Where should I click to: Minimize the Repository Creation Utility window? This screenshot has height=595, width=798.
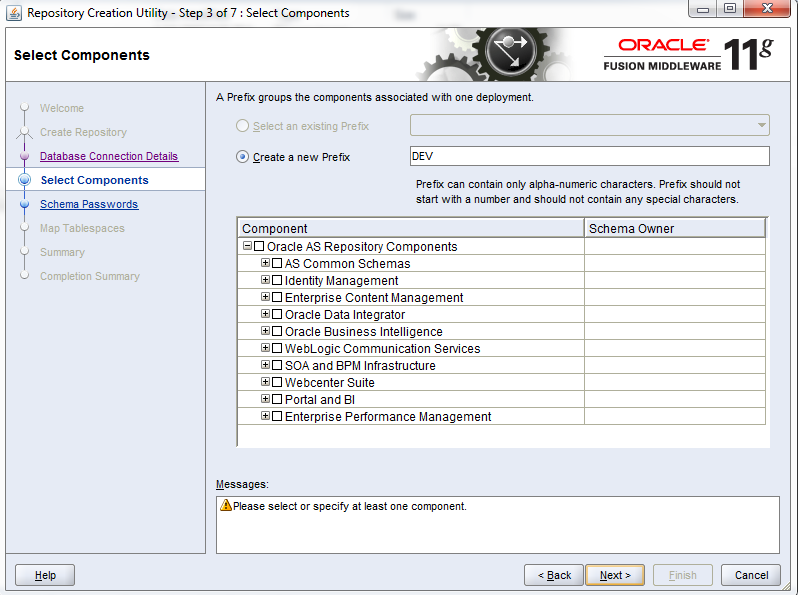click(x=703, y=9)
